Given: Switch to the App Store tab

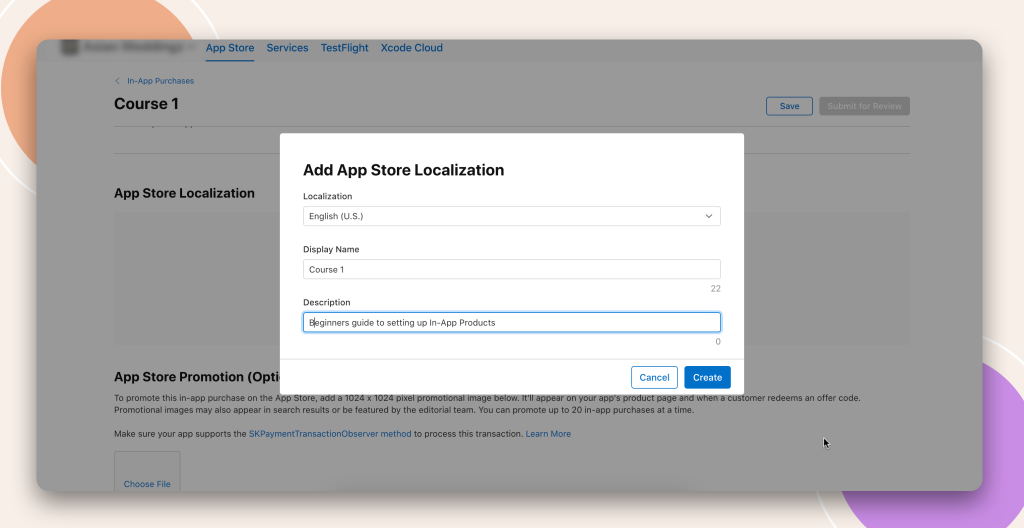Looking at the screenshot, I should (x=230, y=48).
